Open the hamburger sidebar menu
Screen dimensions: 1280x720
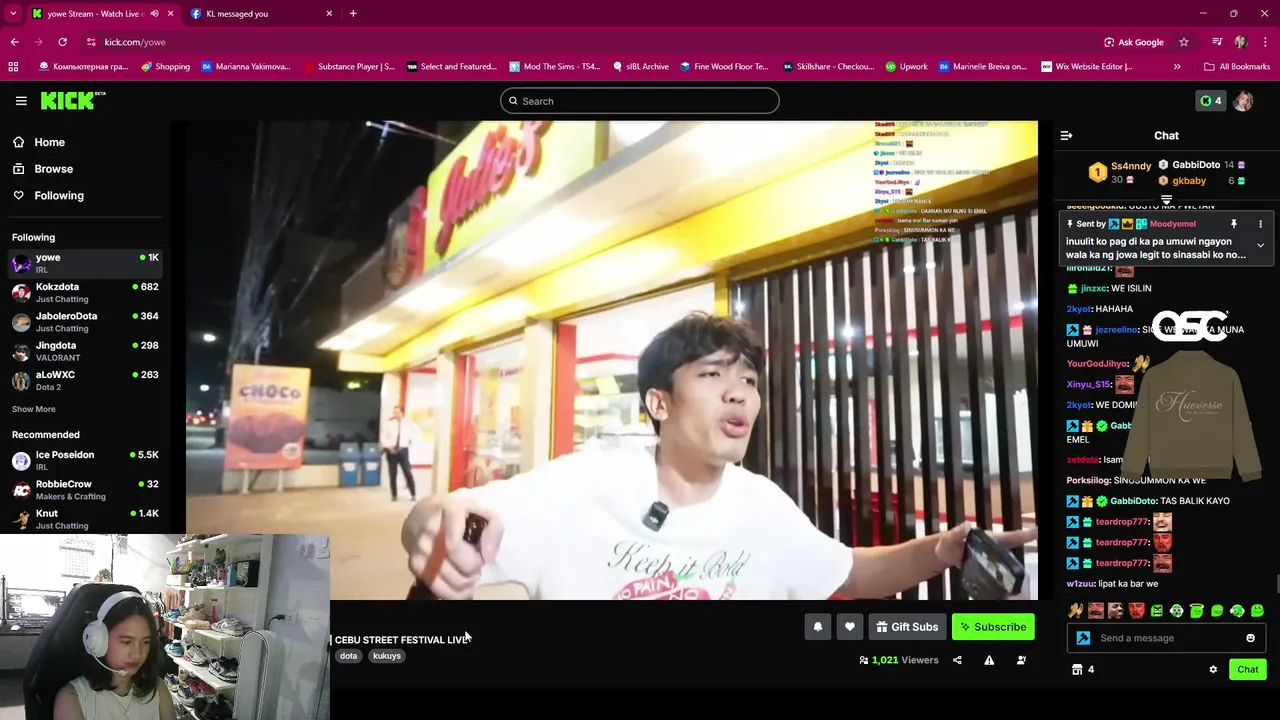(21, 100)
